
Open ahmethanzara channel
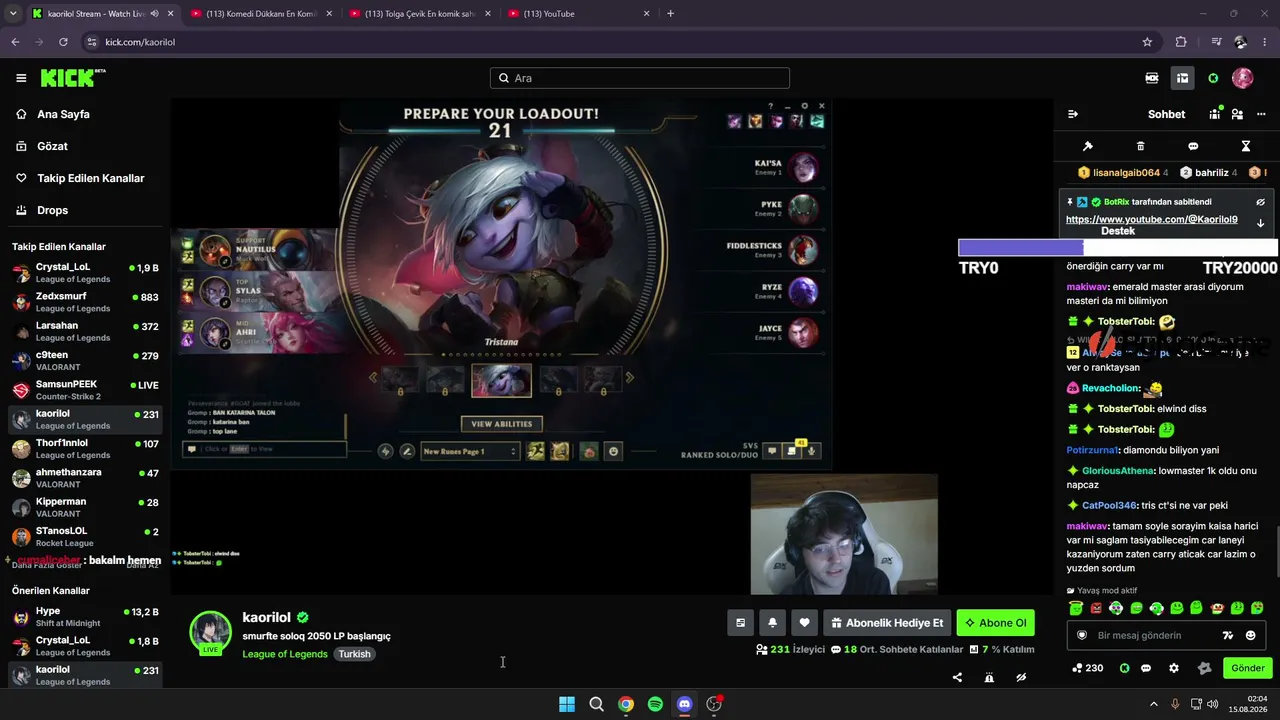coord(85,477)
